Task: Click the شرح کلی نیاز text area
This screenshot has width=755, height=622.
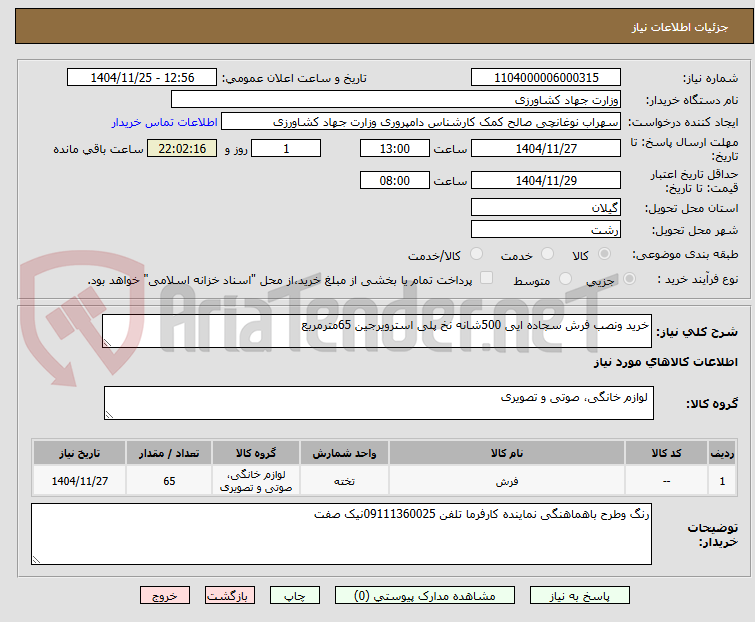Action: [x=377, y=331]
